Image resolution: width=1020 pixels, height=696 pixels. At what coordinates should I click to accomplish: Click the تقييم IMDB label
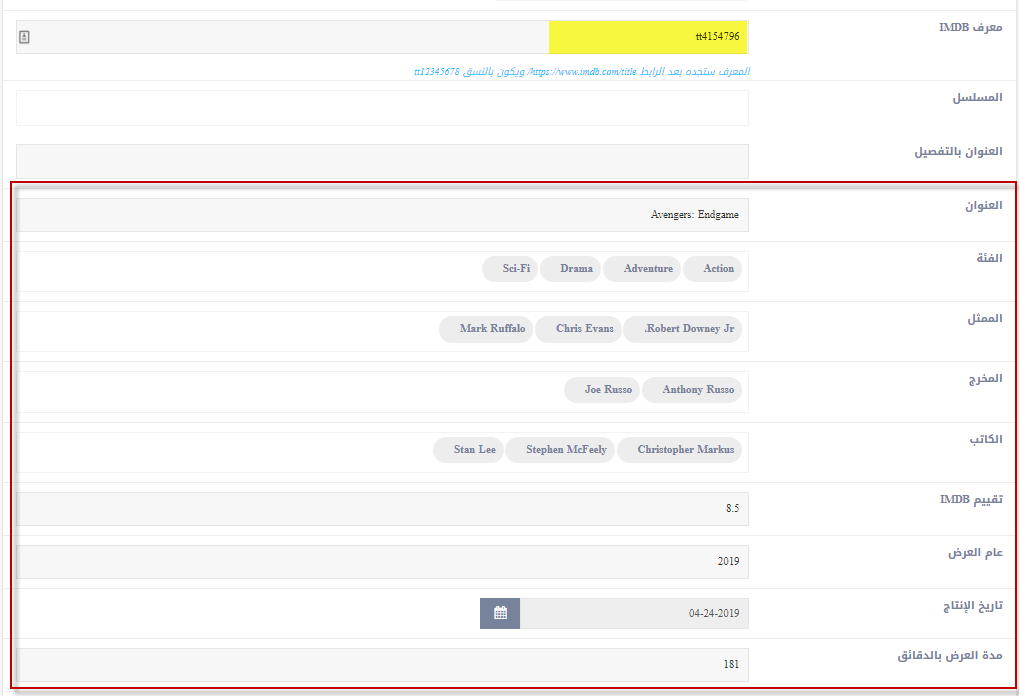[x=971, y=499]
